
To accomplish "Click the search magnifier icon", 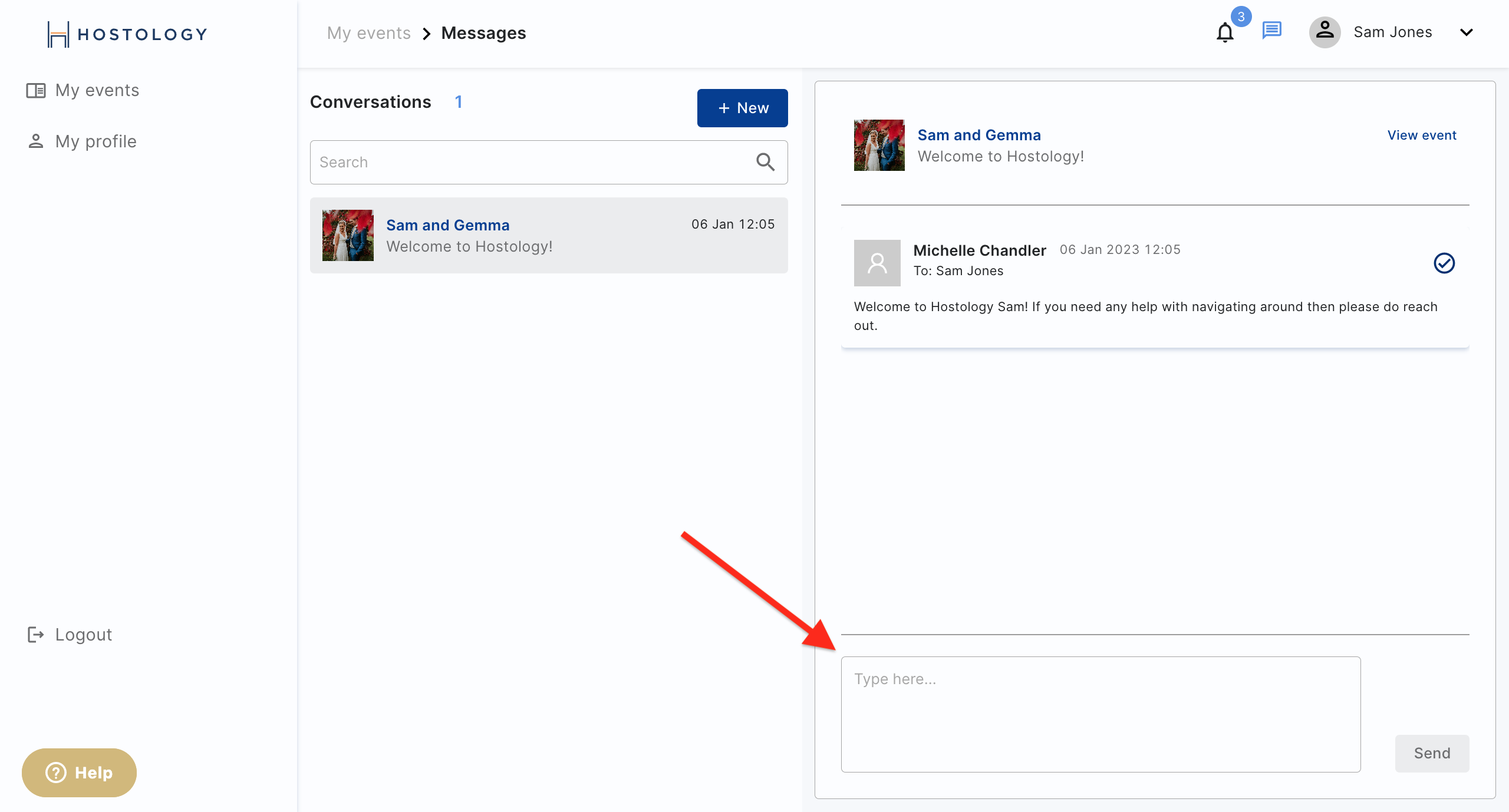I will coord(765,162).
